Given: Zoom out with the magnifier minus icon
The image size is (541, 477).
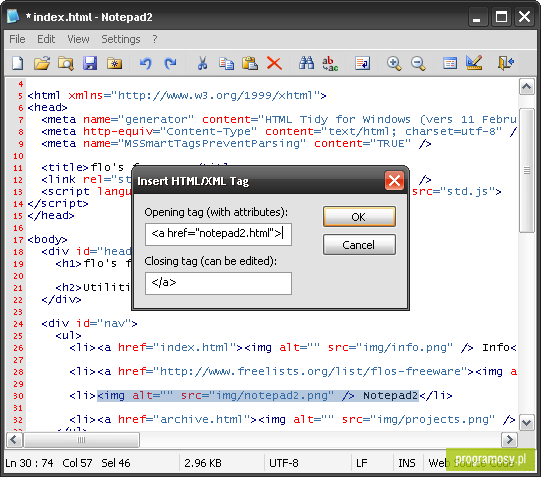Looking at the screenshot, I should coord(418,63).
